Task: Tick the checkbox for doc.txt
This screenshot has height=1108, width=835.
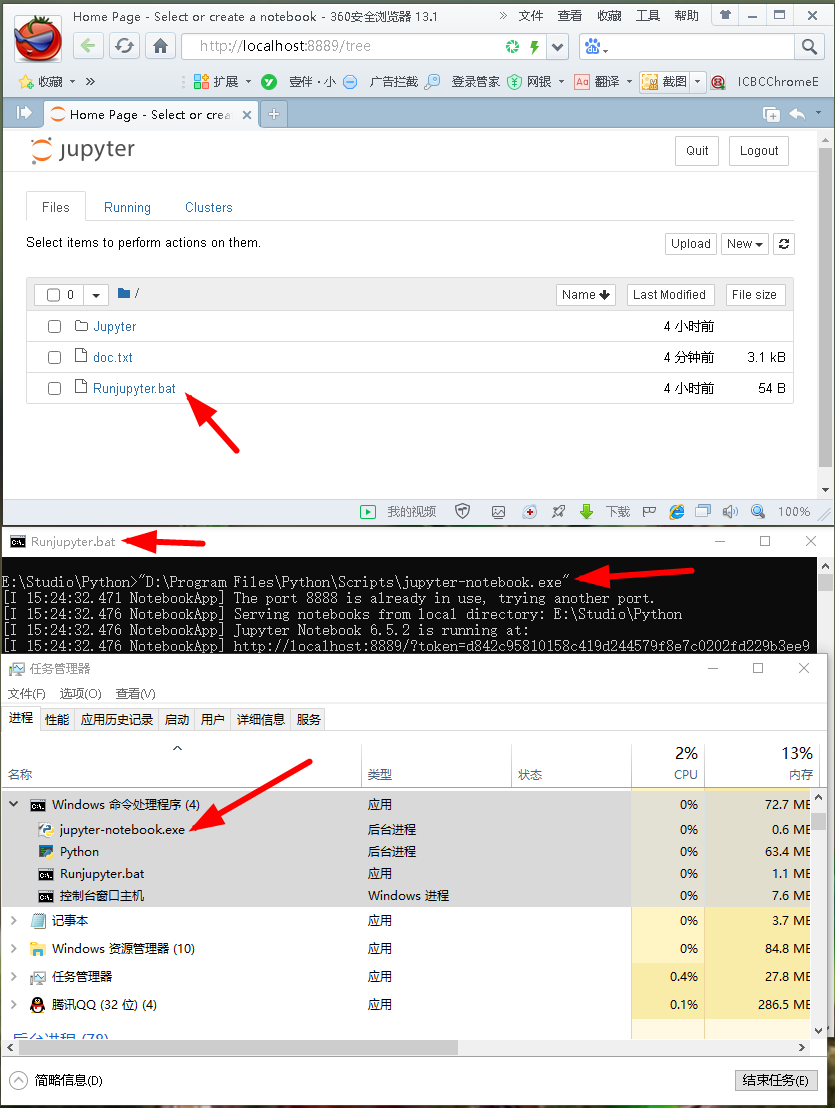Action: pos(54,358)
